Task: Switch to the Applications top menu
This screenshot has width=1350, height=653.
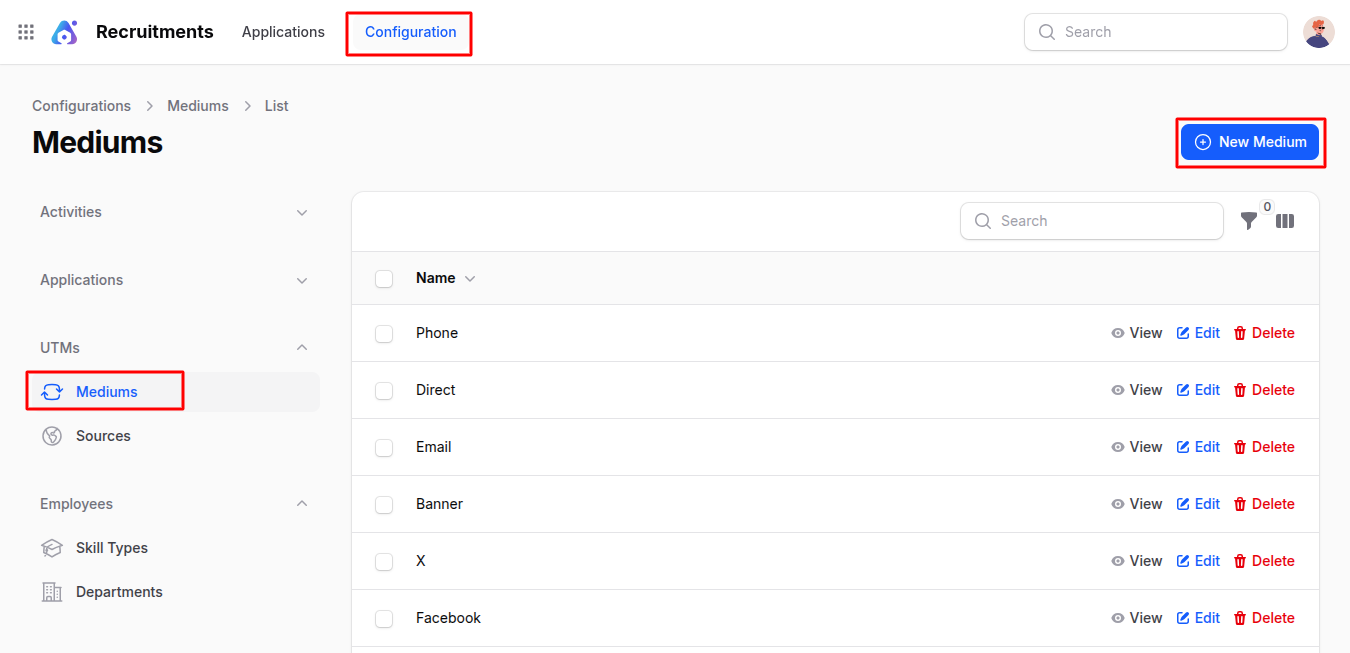Action: coord(283,32)
